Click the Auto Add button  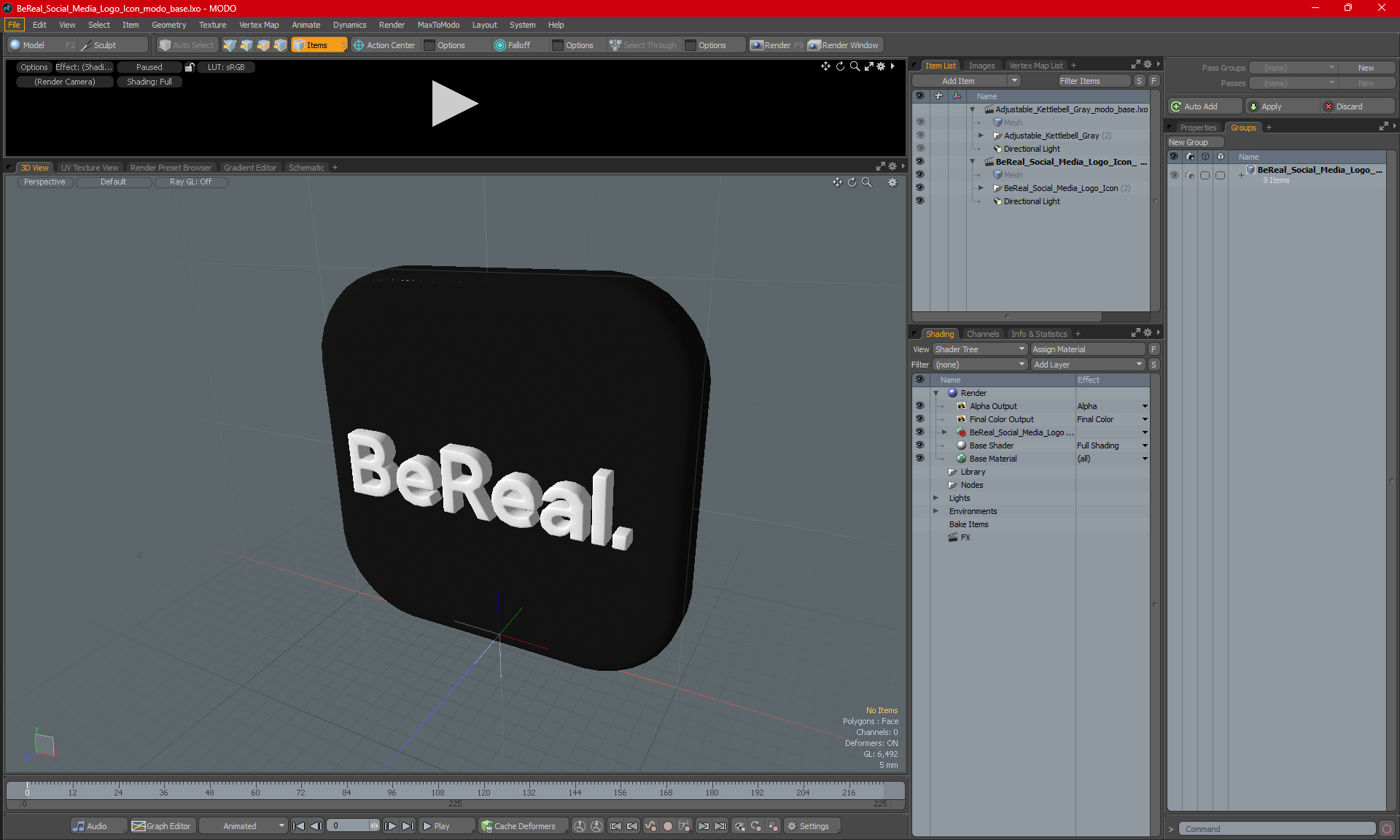click(x=1205, y=106)
